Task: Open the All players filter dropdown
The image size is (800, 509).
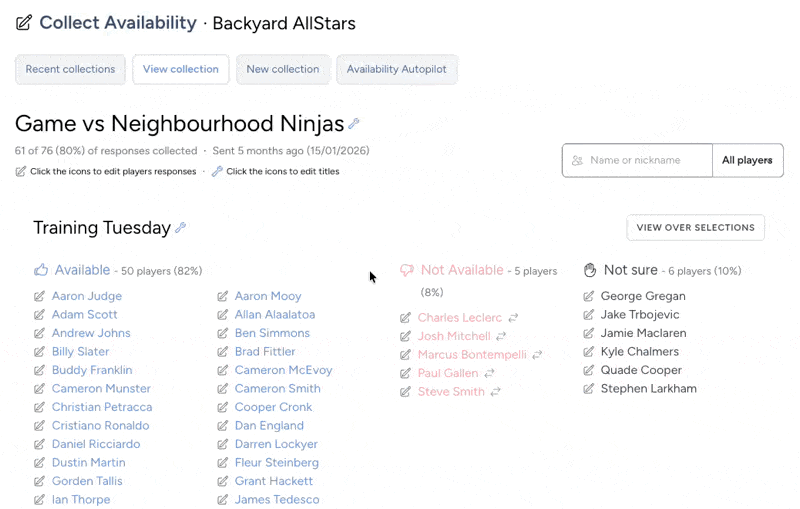Action: coord(747,160)
